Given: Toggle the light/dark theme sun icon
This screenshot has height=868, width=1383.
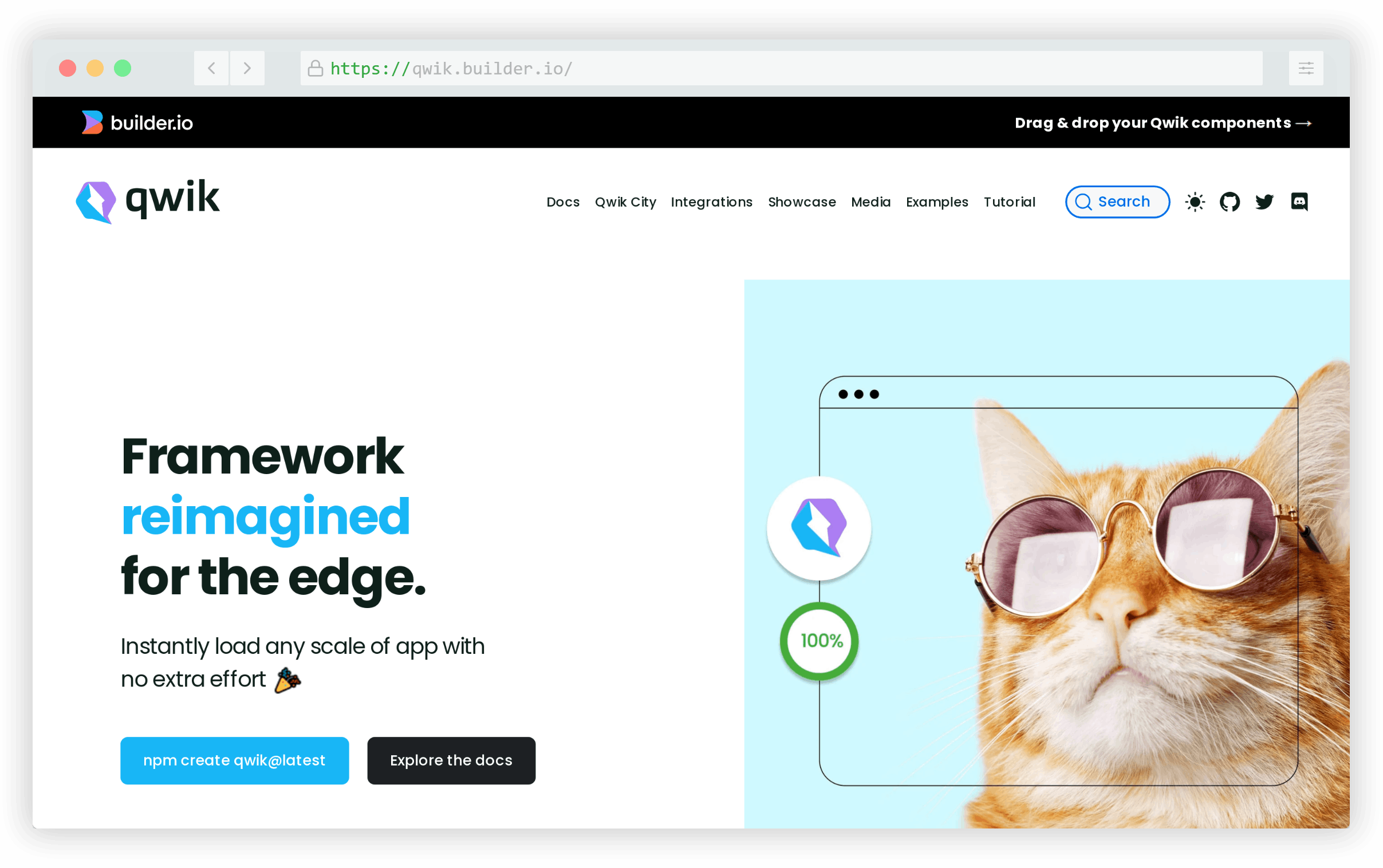Looking at the screenshot, I should point(1195,202).
